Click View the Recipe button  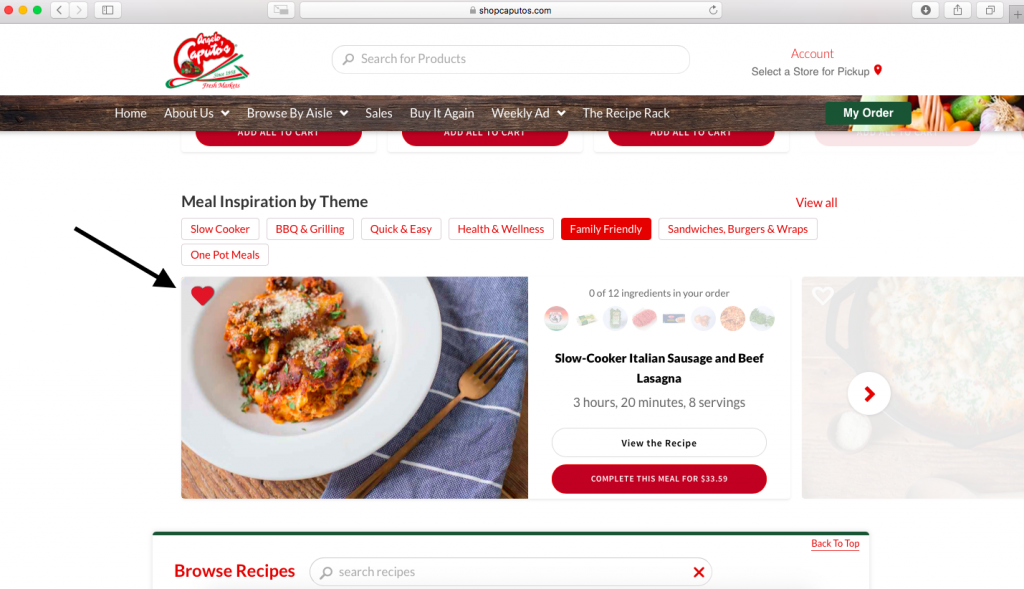point(659,443)
